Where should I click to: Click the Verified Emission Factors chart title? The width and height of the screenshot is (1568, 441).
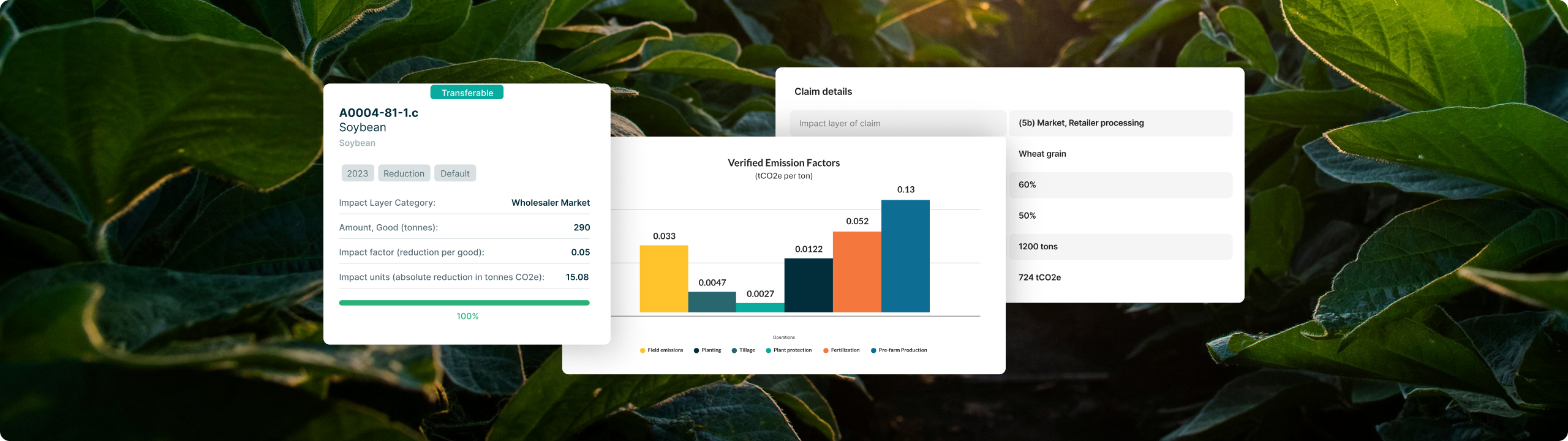point(783,163)
